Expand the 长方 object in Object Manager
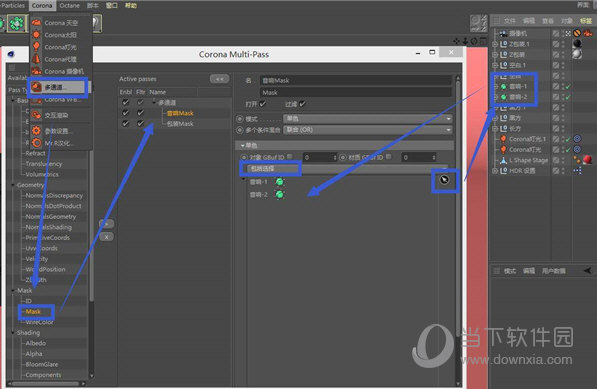 [x=495, y=129]
